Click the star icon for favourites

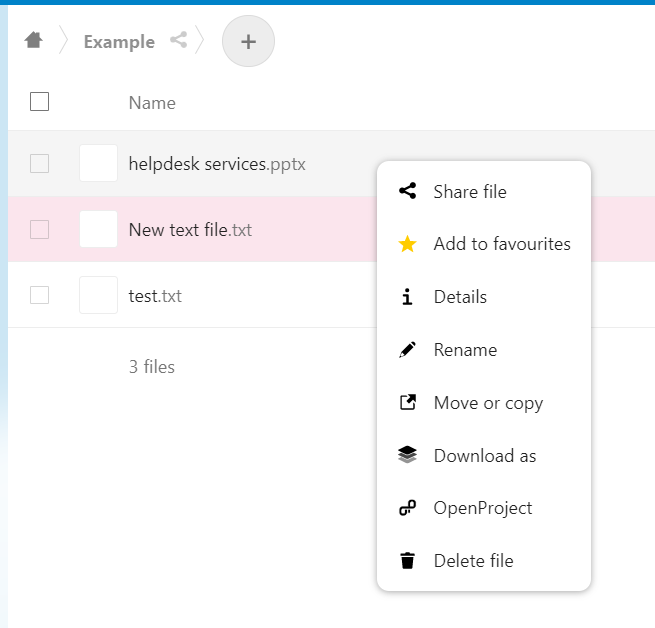[407, 244]
